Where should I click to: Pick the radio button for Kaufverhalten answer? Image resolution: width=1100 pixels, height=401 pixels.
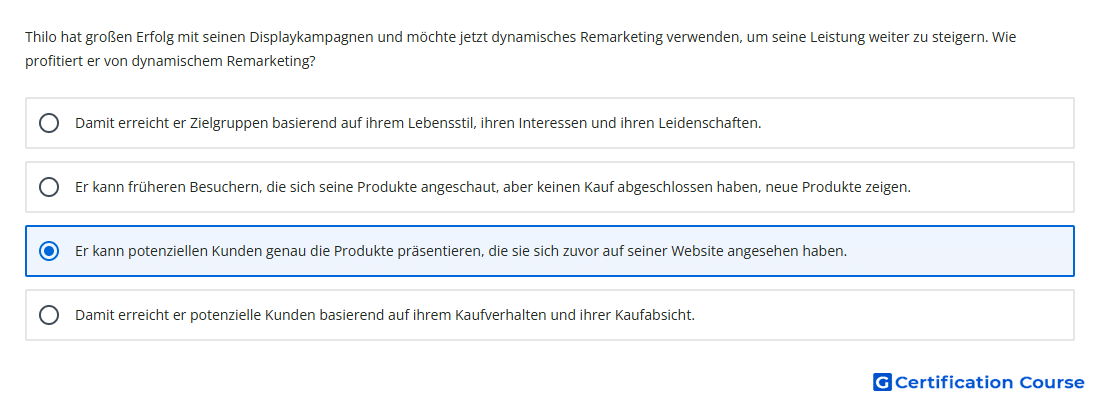pyautogui.click(x=49, y=315)
